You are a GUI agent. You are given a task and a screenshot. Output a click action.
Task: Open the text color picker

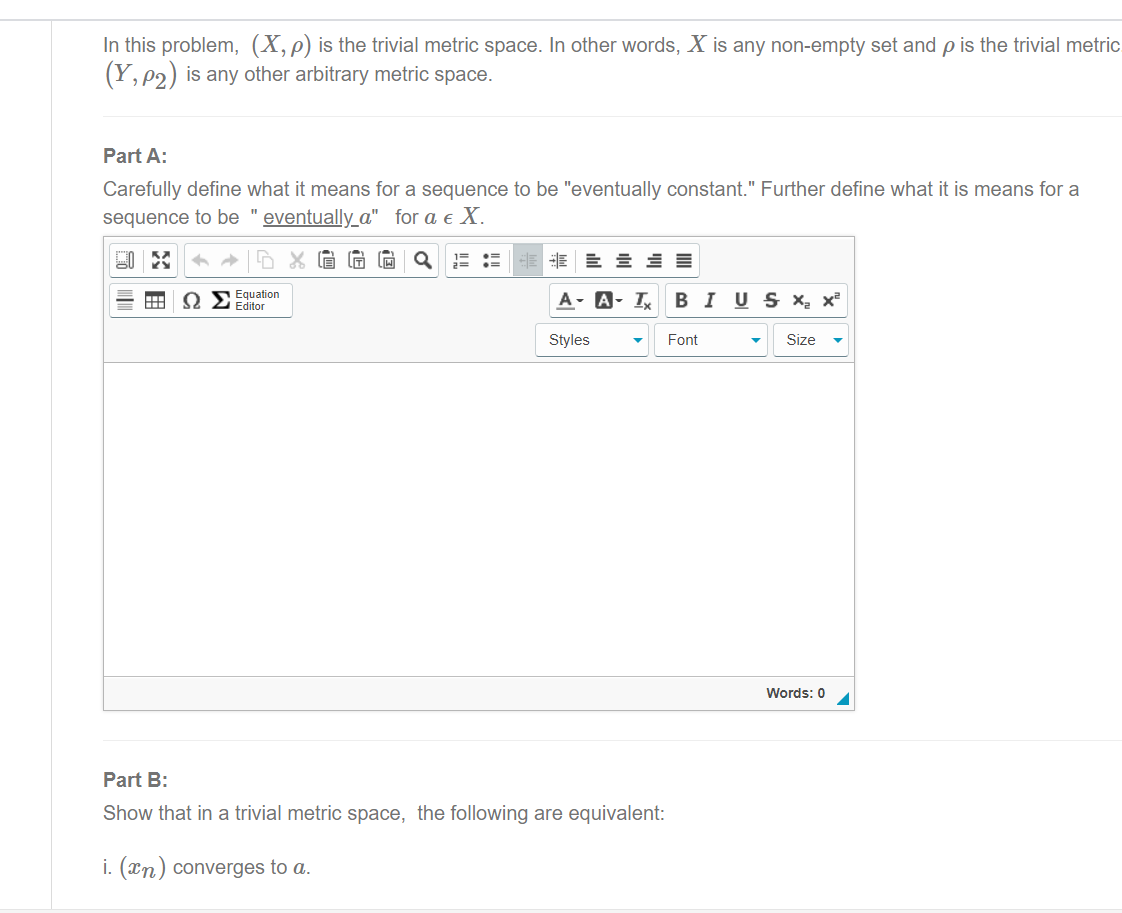566,300
